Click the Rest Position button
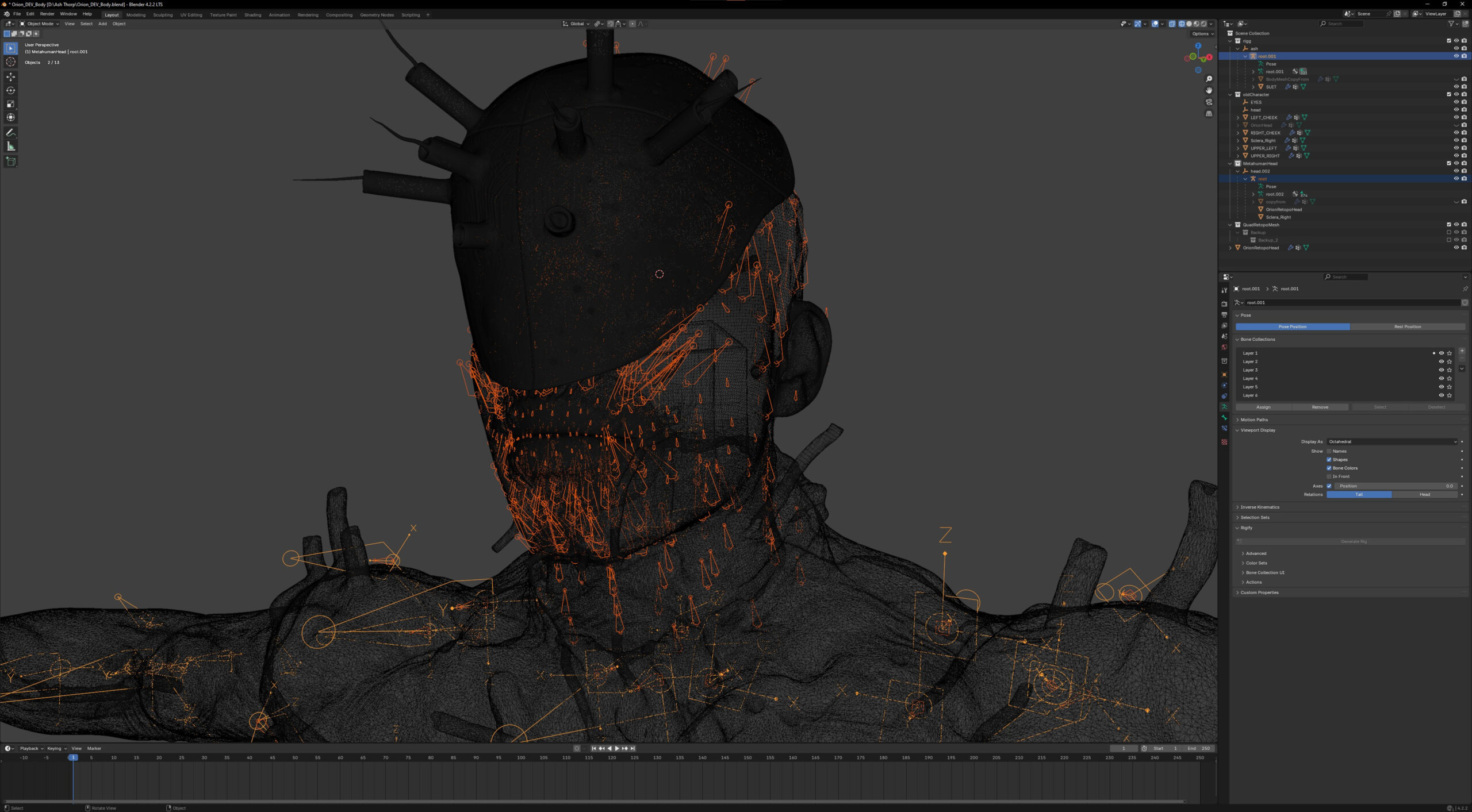 pos(1407,326)
